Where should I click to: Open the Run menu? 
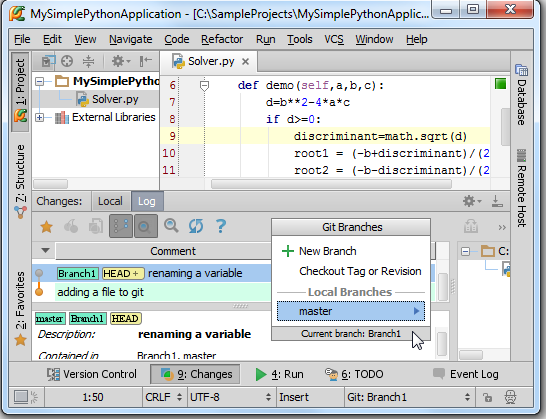[x=266, y=39]
